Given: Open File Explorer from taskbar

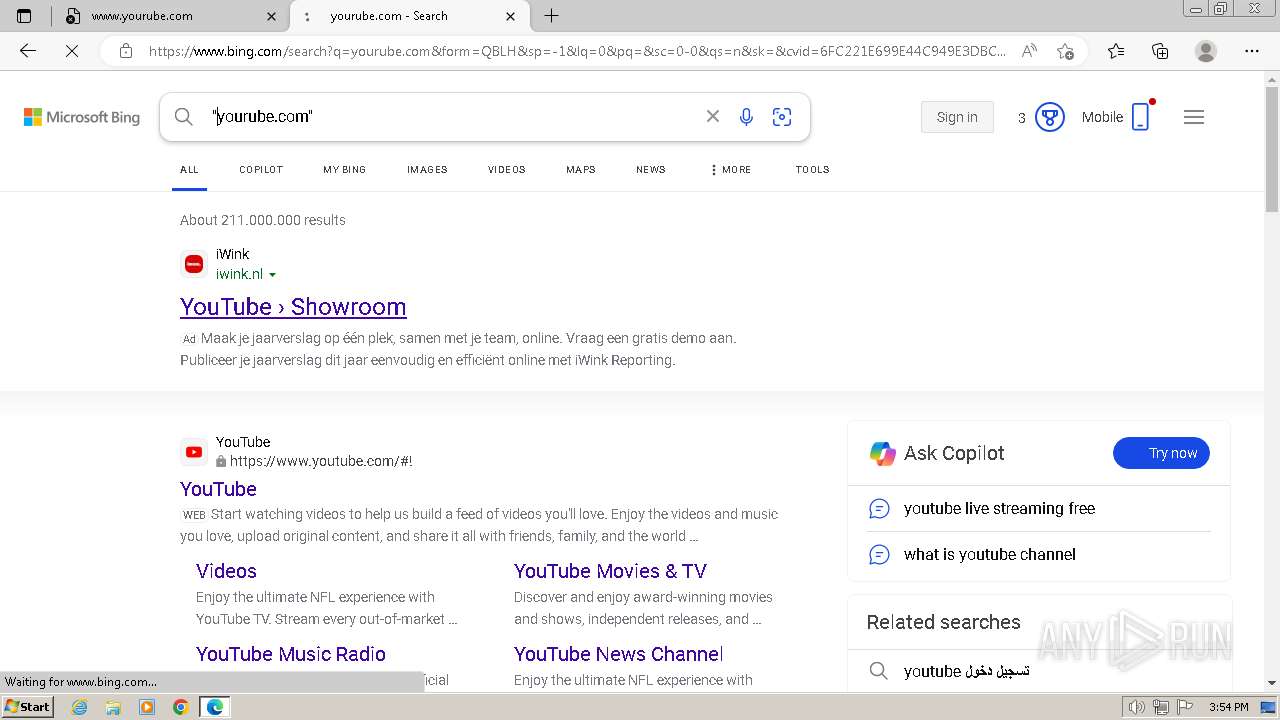Looking at the screenshot, I should pos(113,707).
